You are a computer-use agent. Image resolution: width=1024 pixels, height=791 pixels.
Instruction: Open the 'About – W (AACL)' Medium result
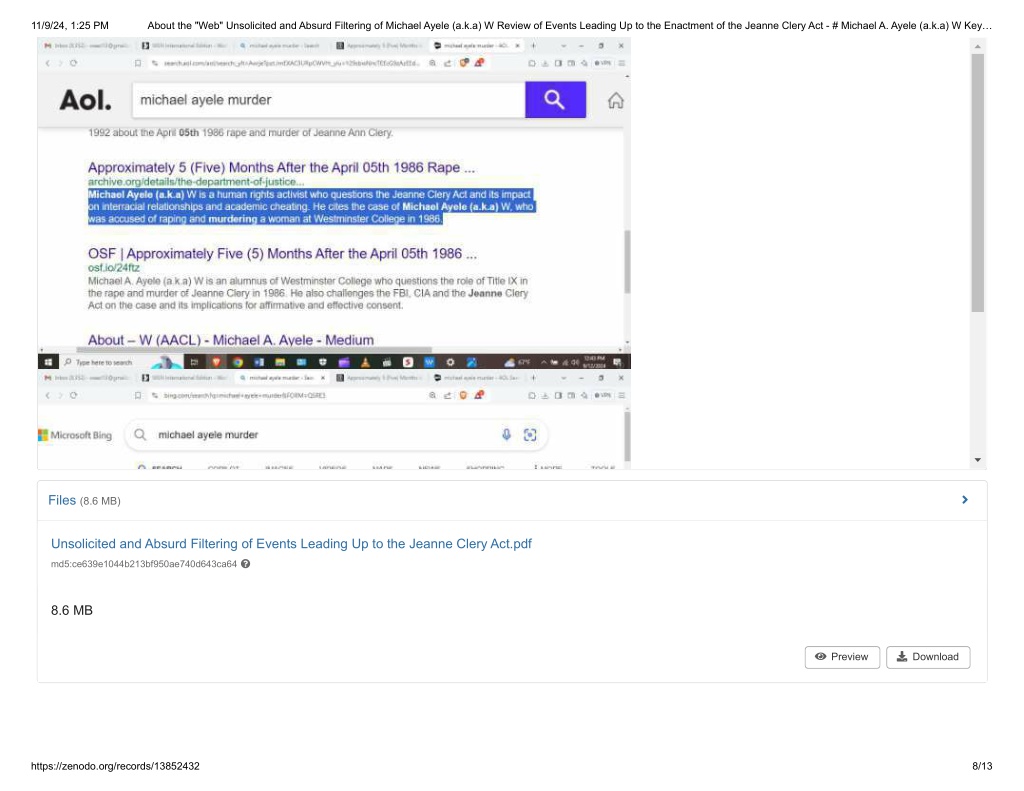(x=231, y=340)
